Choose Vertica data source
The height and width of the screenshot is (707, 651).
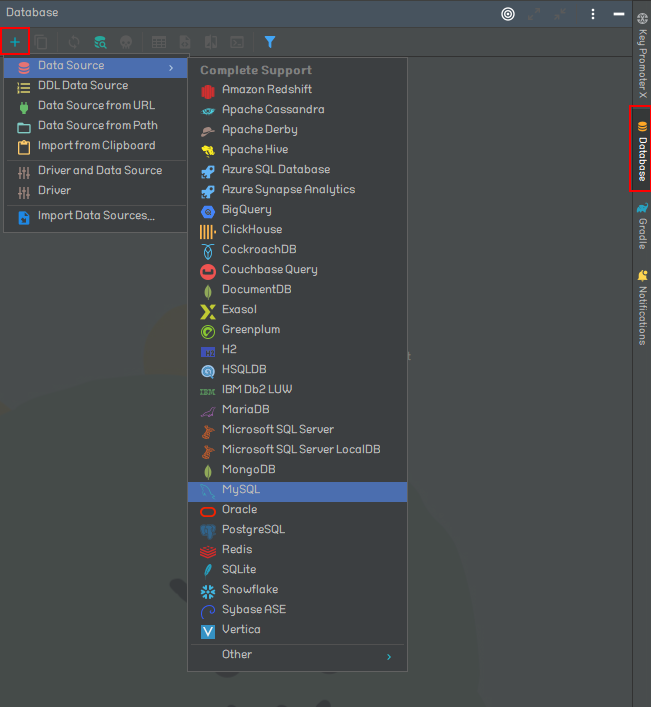coord(298,630)
